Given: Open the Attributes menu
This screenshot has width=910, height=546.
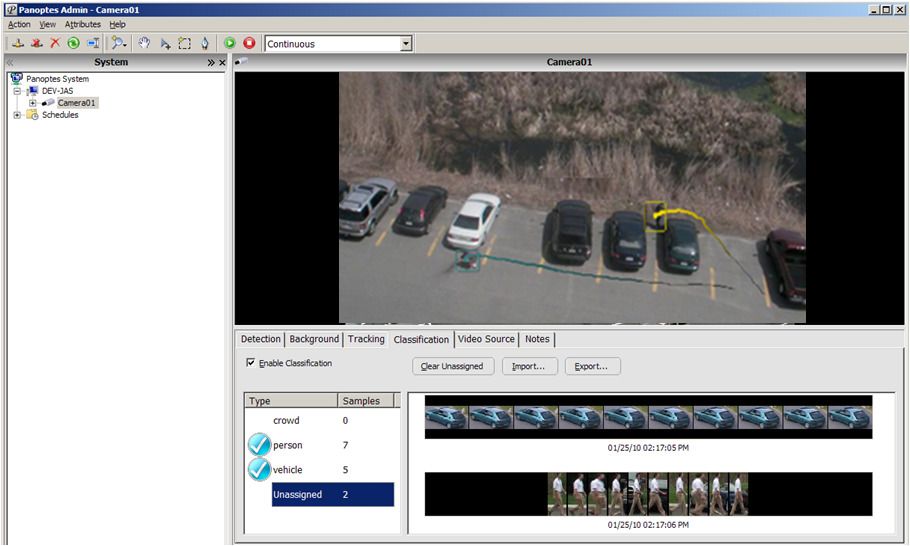Looking at the screenshot, I should pyautogui.click(x=83, y=24).
